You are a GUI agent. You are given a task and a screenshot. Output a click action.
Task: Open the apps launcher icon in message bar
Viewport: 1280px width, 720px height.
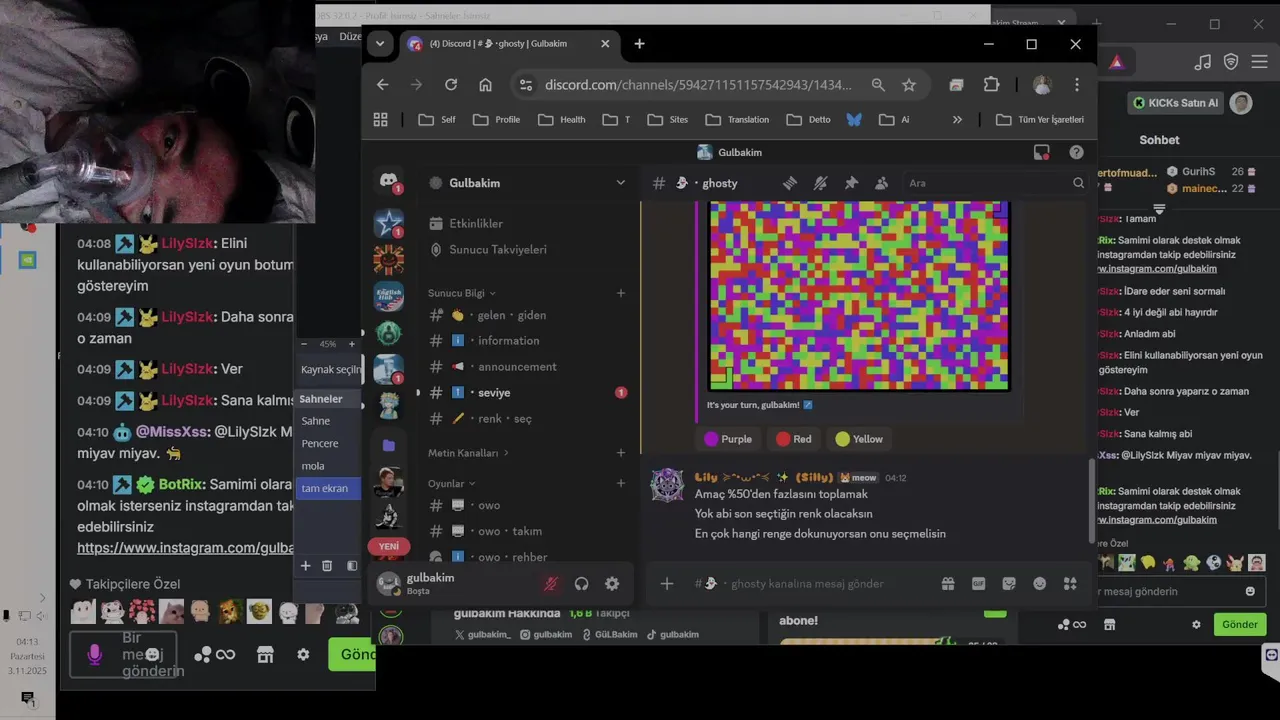(1070, 584)
